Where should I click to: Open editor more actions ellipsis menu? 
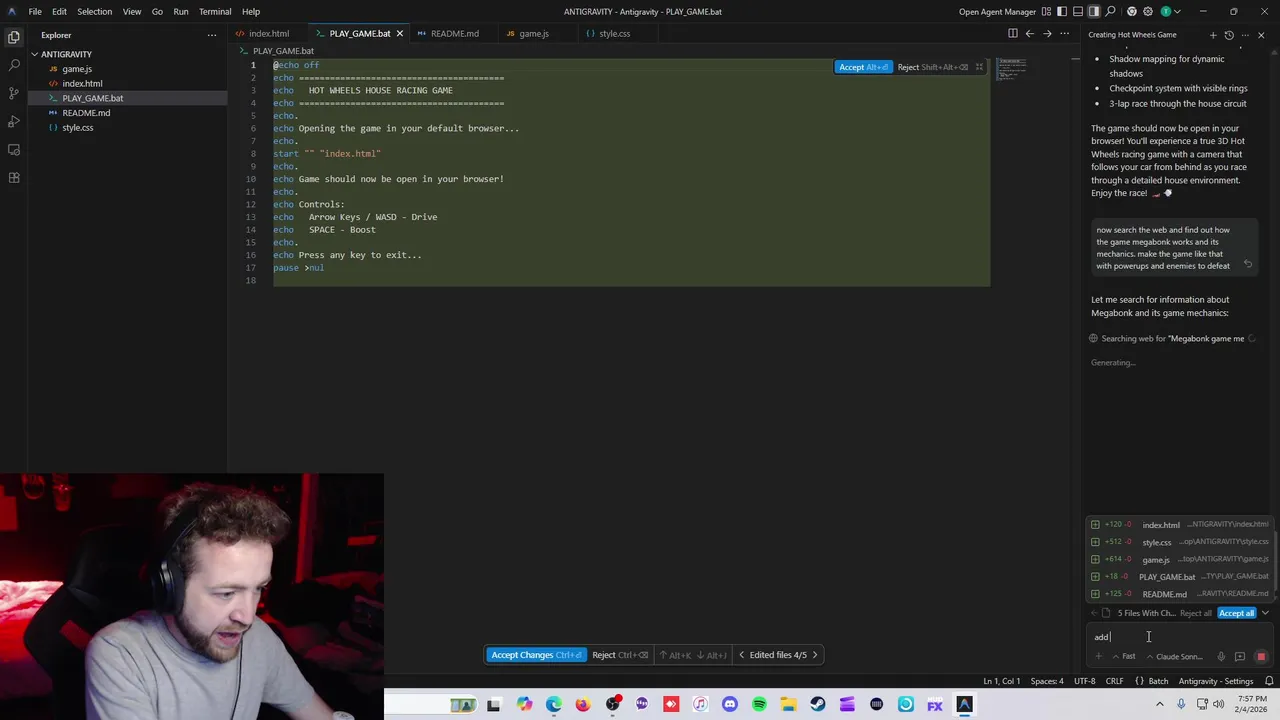point(1065,33)
